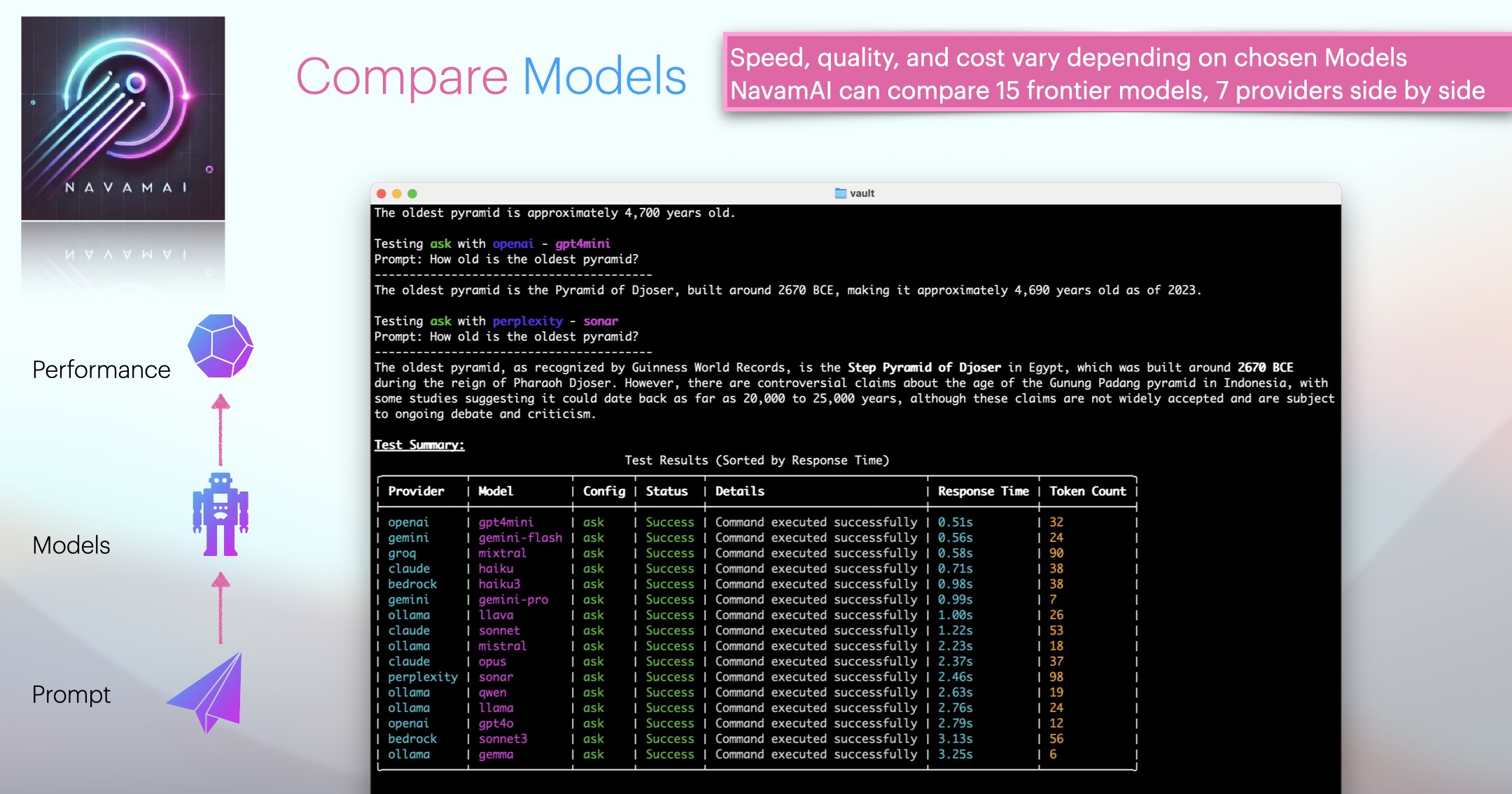This screenshot has height=794, width=1512.
Task: Click the 'Response Time' column header
Action: coord(983,491)
